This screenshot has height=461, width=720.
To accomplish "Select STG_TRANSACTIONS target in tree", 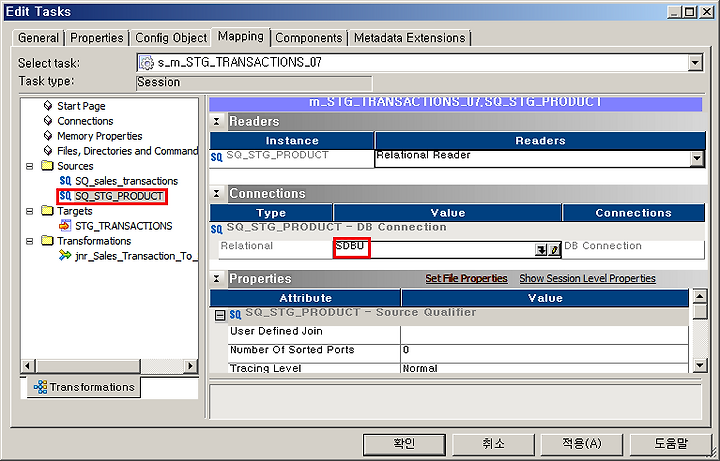I will [x=124, y=226].
